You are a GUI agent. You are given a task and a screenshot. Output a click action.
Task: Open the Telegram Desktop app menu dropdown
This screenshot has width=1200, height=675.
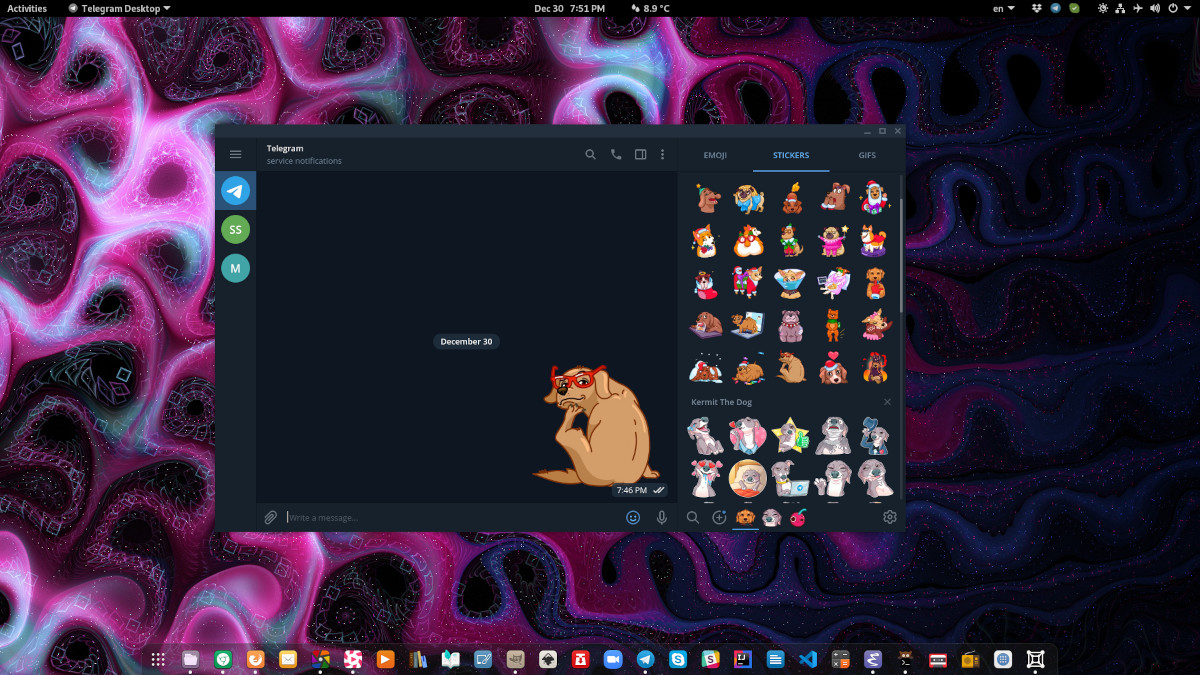119,8
